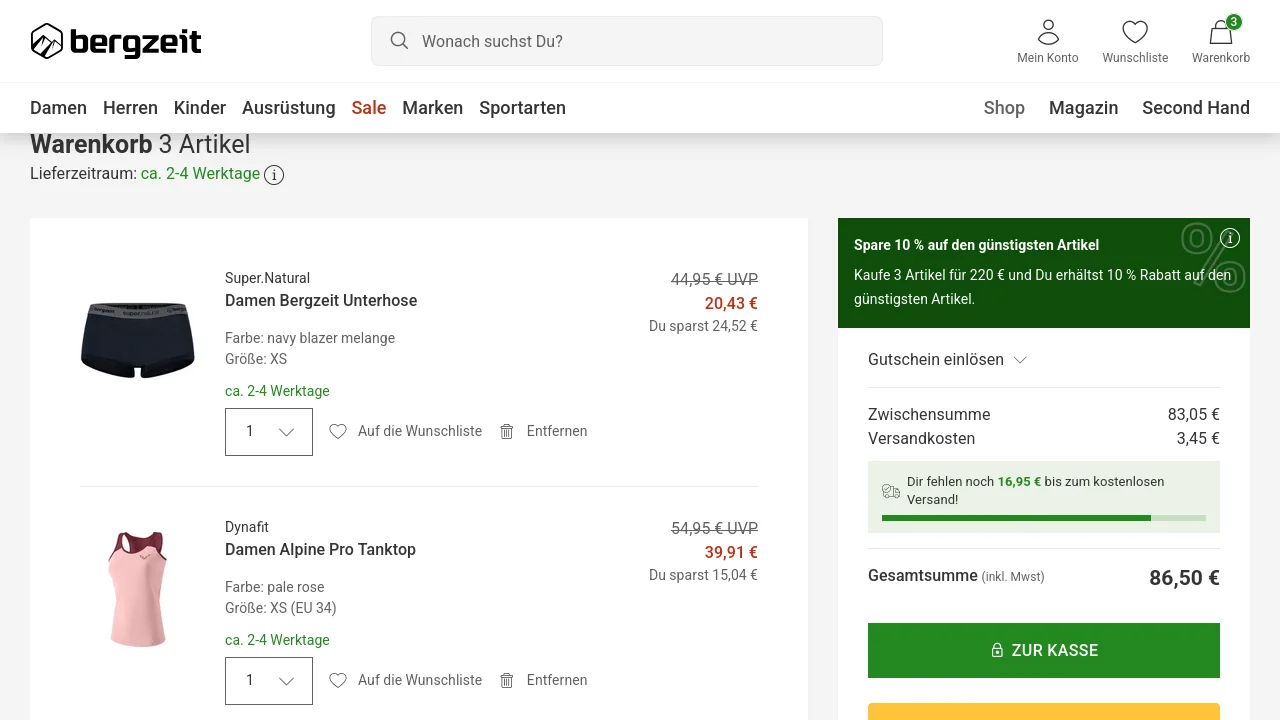Image resolution: width=1280 pixels, height=720 pixels.
Task: Click the delivery time info icon
Action: tap(274, 175)
